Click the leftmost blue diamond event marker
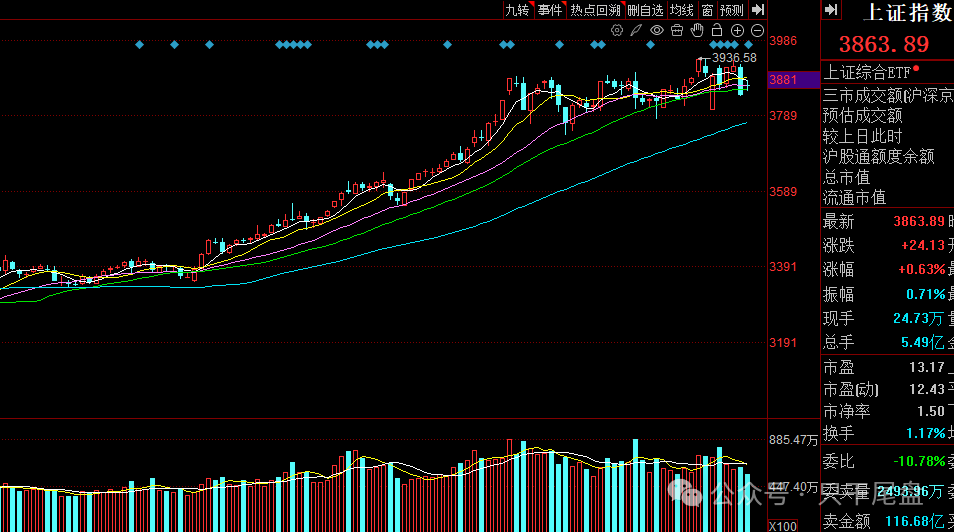This screenshot has height=532, width=954. [x=139, y=45]
